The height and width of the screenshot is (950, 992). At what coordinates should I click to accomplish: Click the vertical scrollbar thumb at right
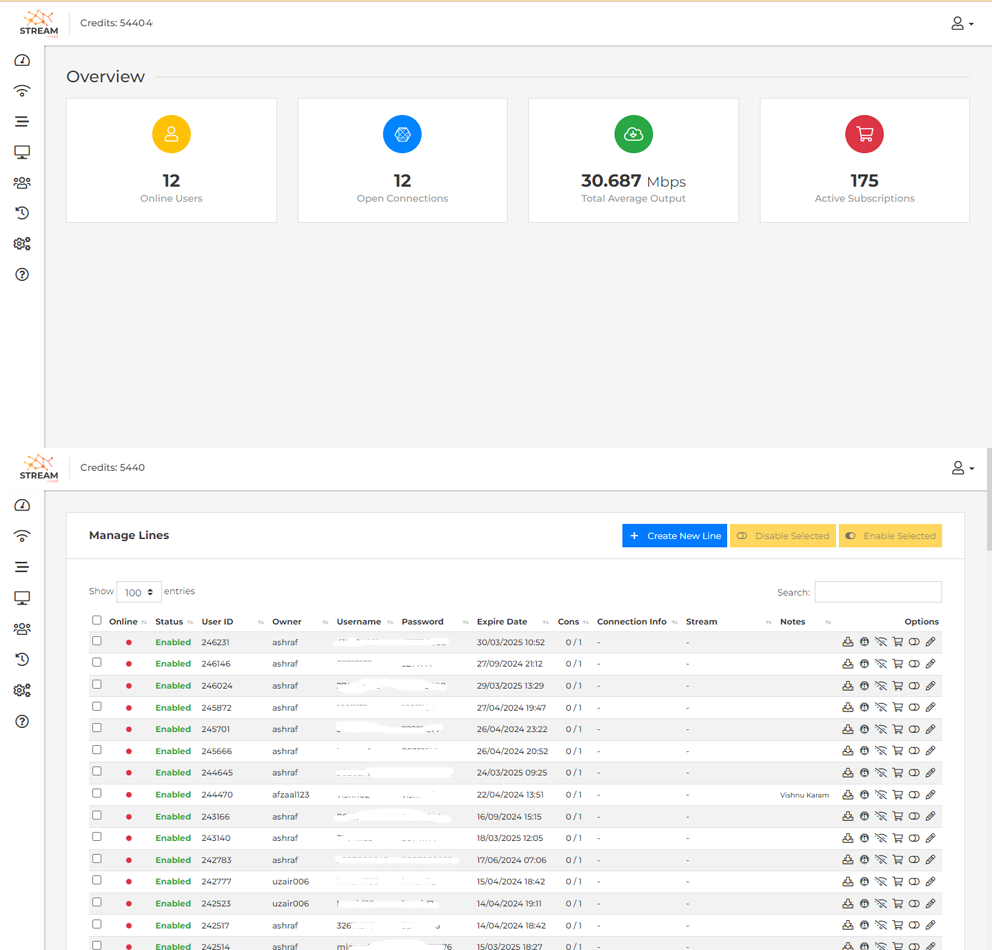pos(989,500)
